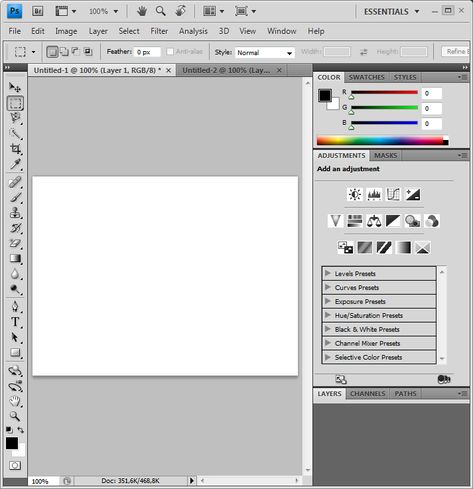Add a Color Balance adjustment

[374, 221]
